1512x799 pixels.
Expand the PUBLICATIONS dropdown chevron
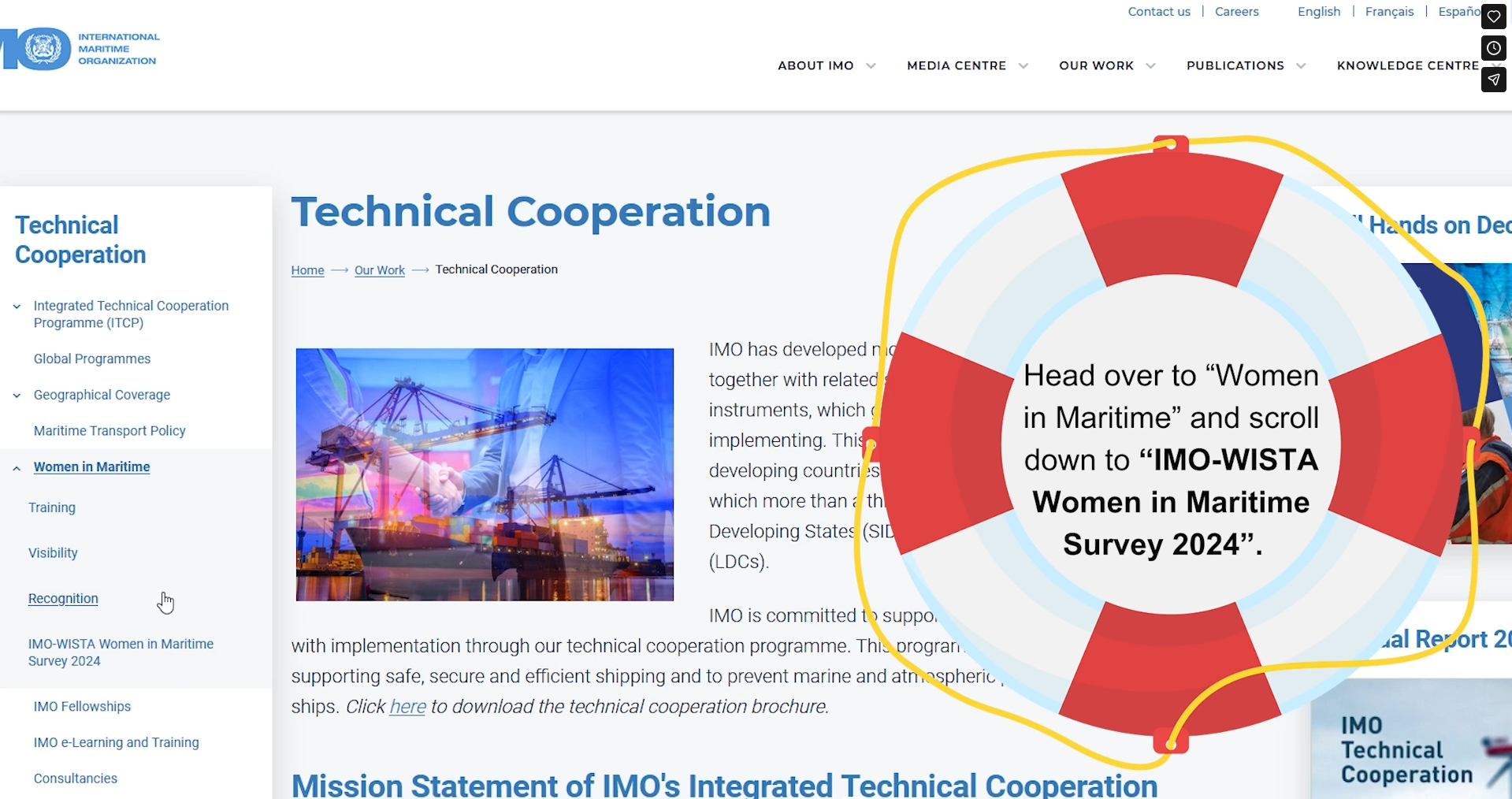pyautogui.click(x=1301, y=66)
